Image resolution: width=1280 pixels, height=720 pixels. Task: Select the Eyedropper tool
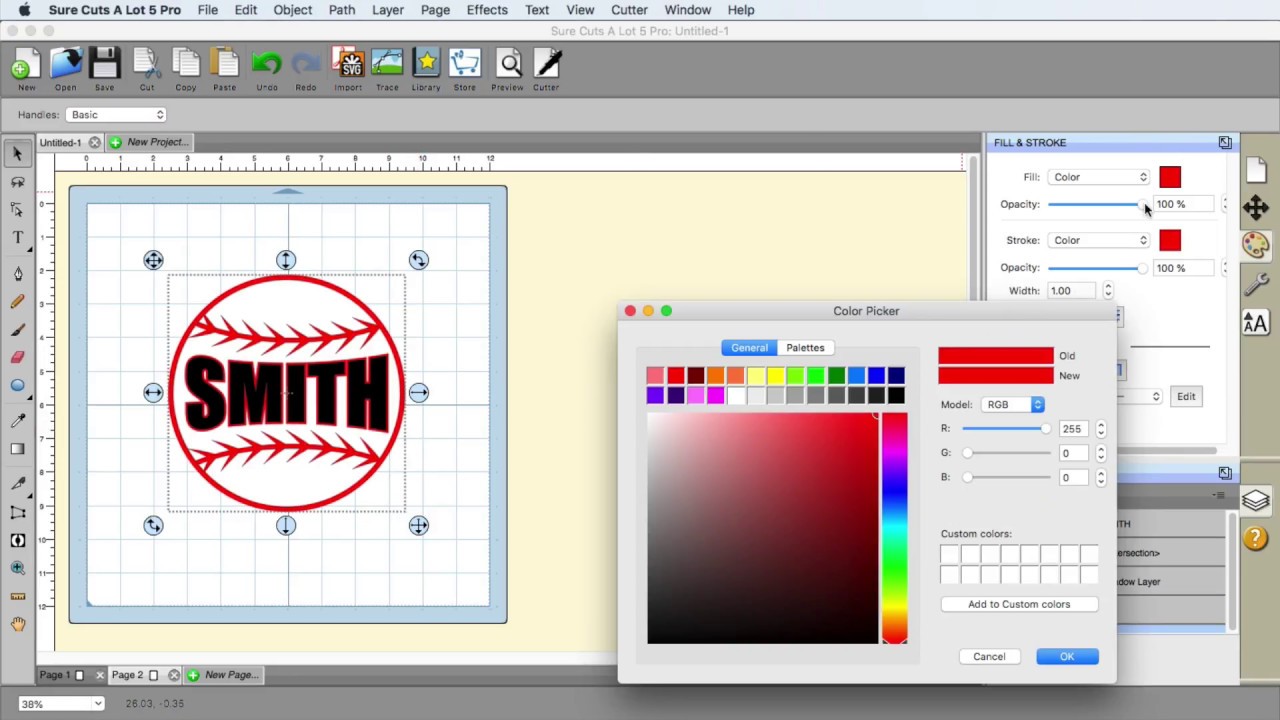(x=17, y=421)
